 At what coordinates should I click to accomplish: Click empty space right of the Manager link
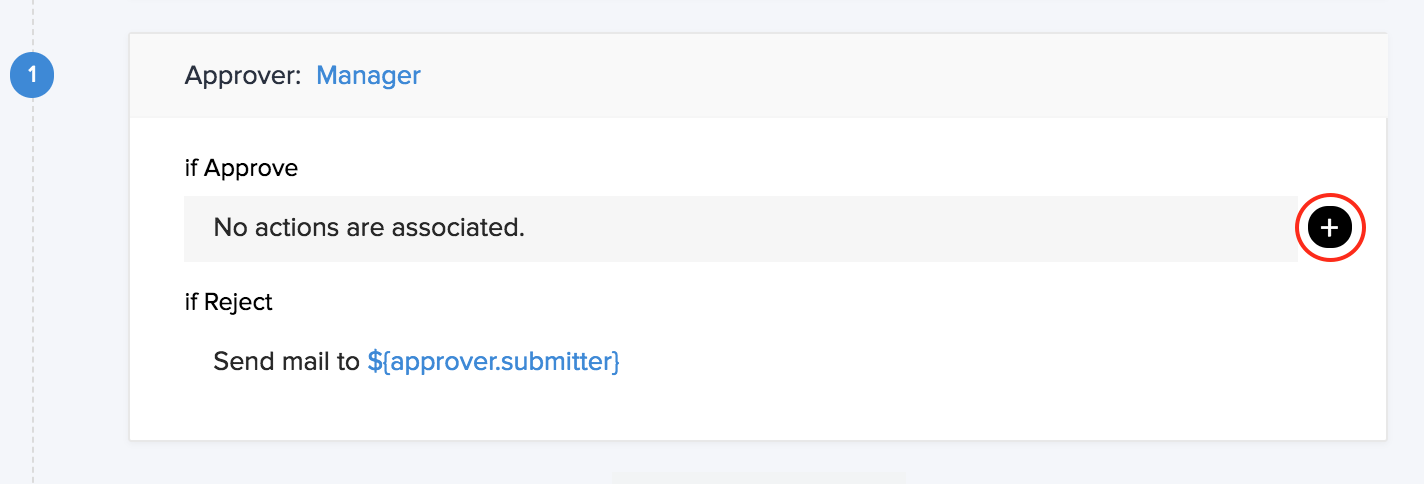pos(800,75)
